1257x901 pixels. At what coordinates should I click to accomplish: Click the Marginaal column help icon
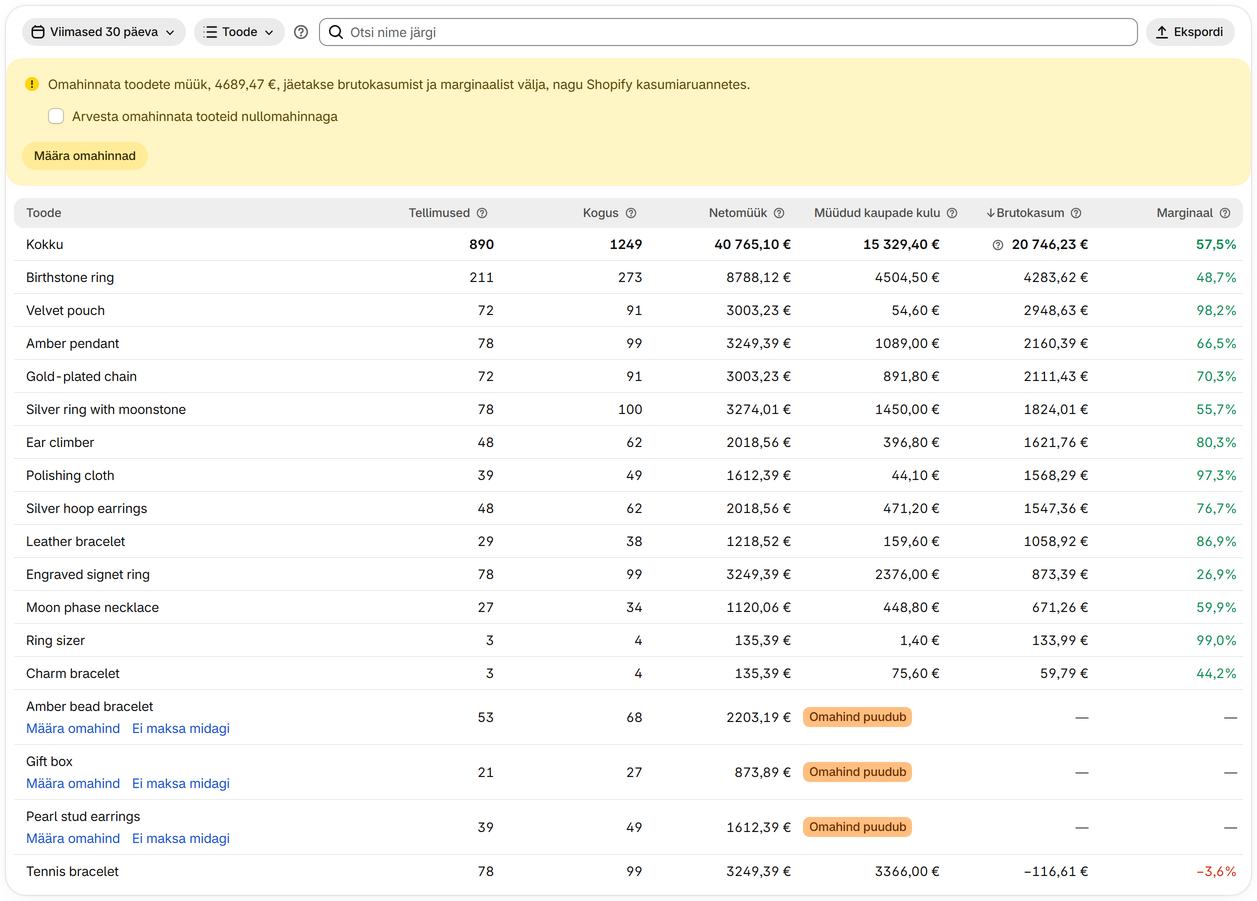pyautogui.click(x=1225, y=213)
